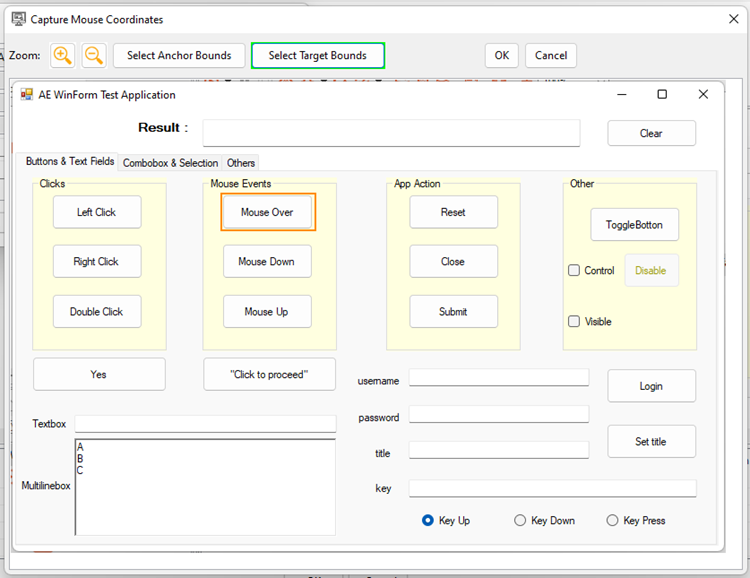Viewport: 750px width, 578px height.
Task: Click the Submit button in App Action
Action: tap(453, 312)
